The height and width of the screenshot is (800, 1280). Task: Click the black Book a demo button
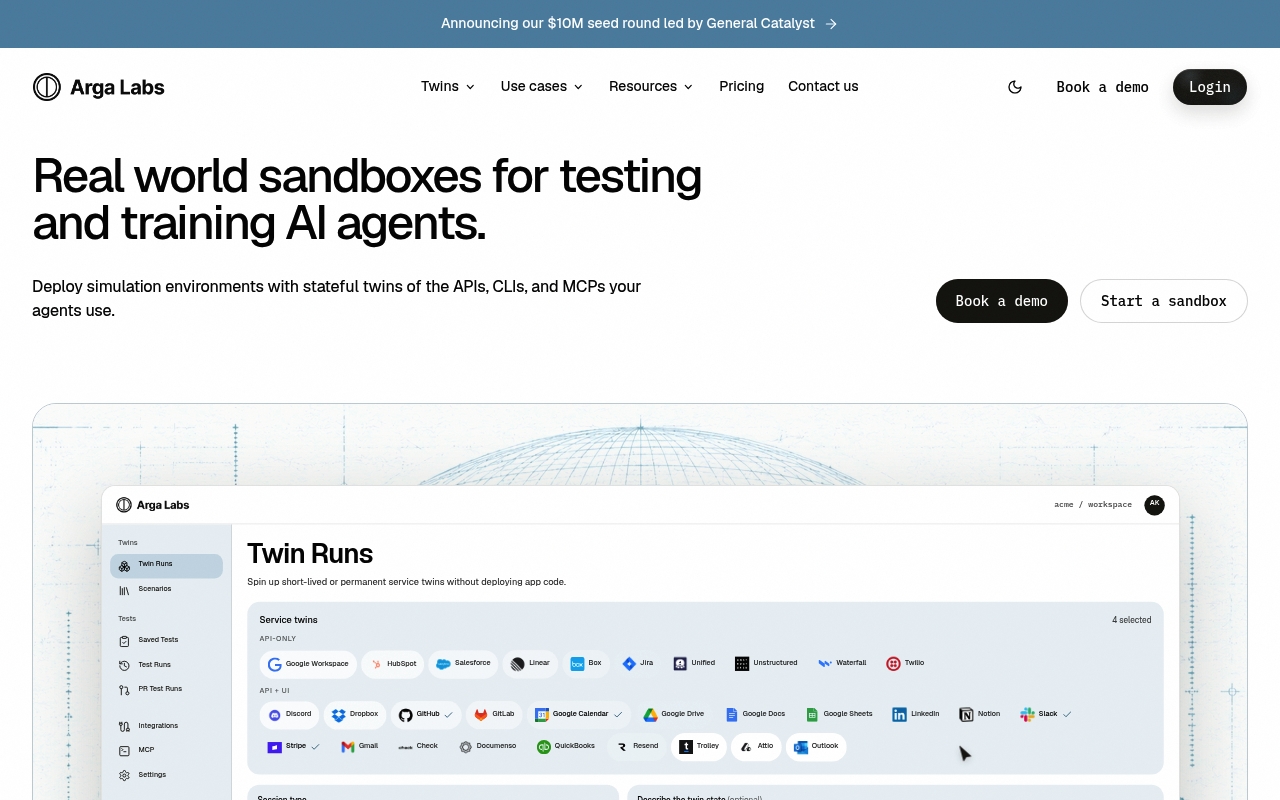click(x=1002, y=301)
